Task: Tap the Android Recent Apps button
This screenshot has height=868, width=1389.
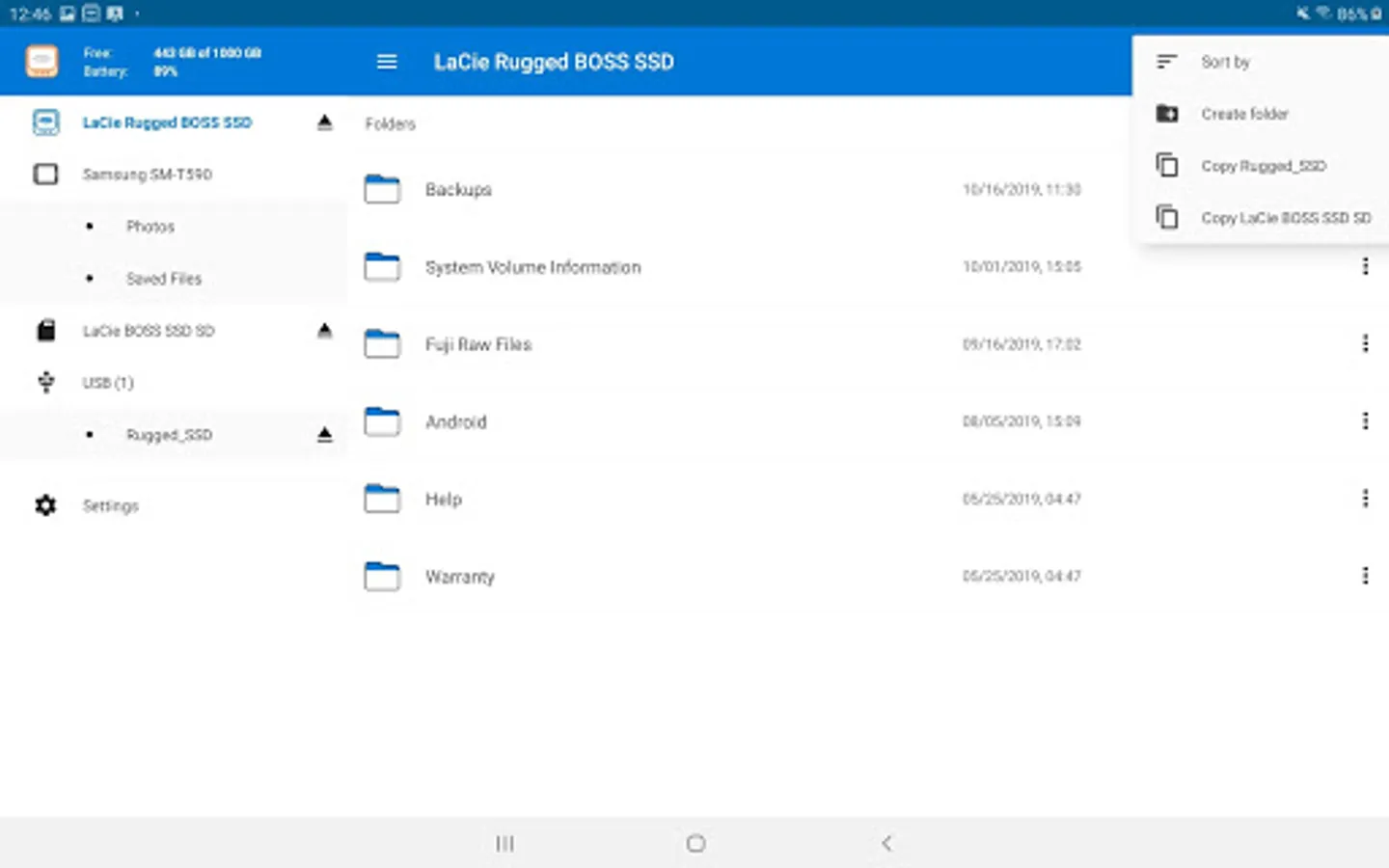Action: coord(504,844)
